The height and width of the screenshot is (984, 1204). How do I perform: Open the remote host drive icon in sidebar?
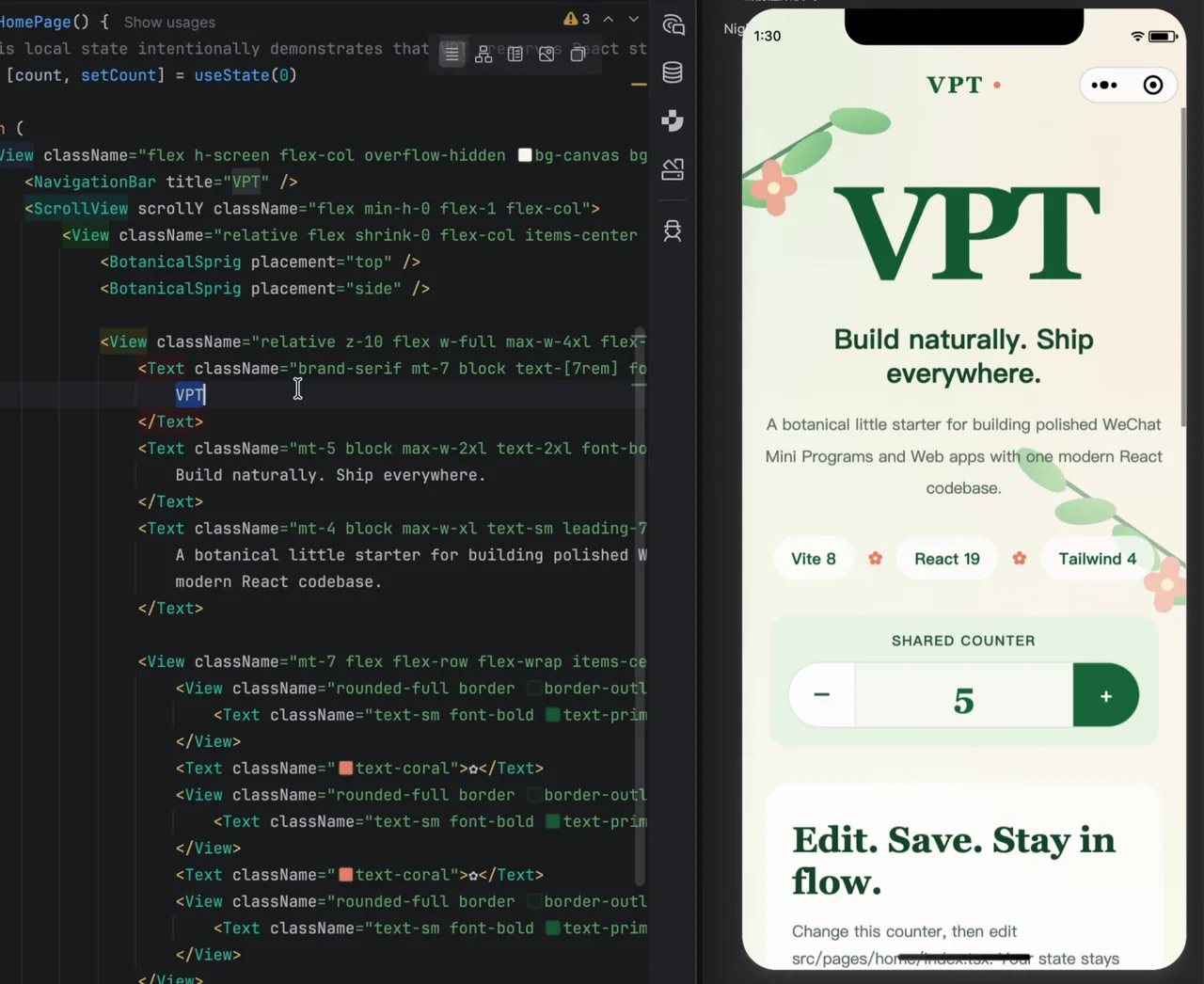[x=673, y=169]
